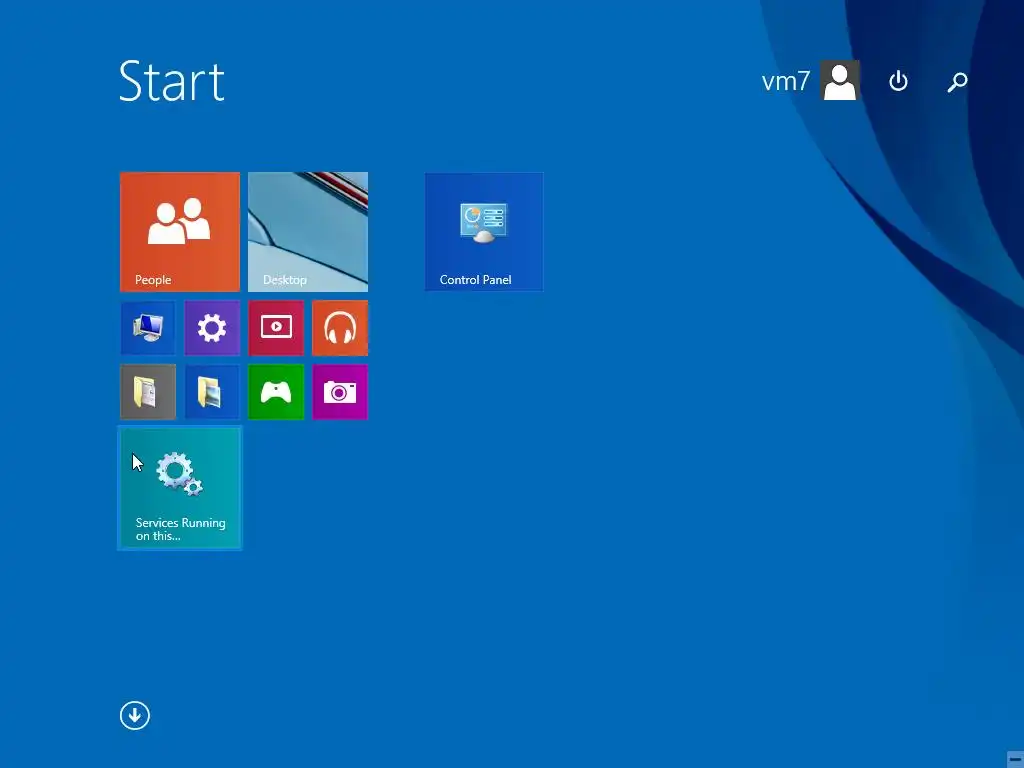Screen dimensions: 1024x768
Task: Click the zoom-out button at bottom corner
Action: [1015, 758]
